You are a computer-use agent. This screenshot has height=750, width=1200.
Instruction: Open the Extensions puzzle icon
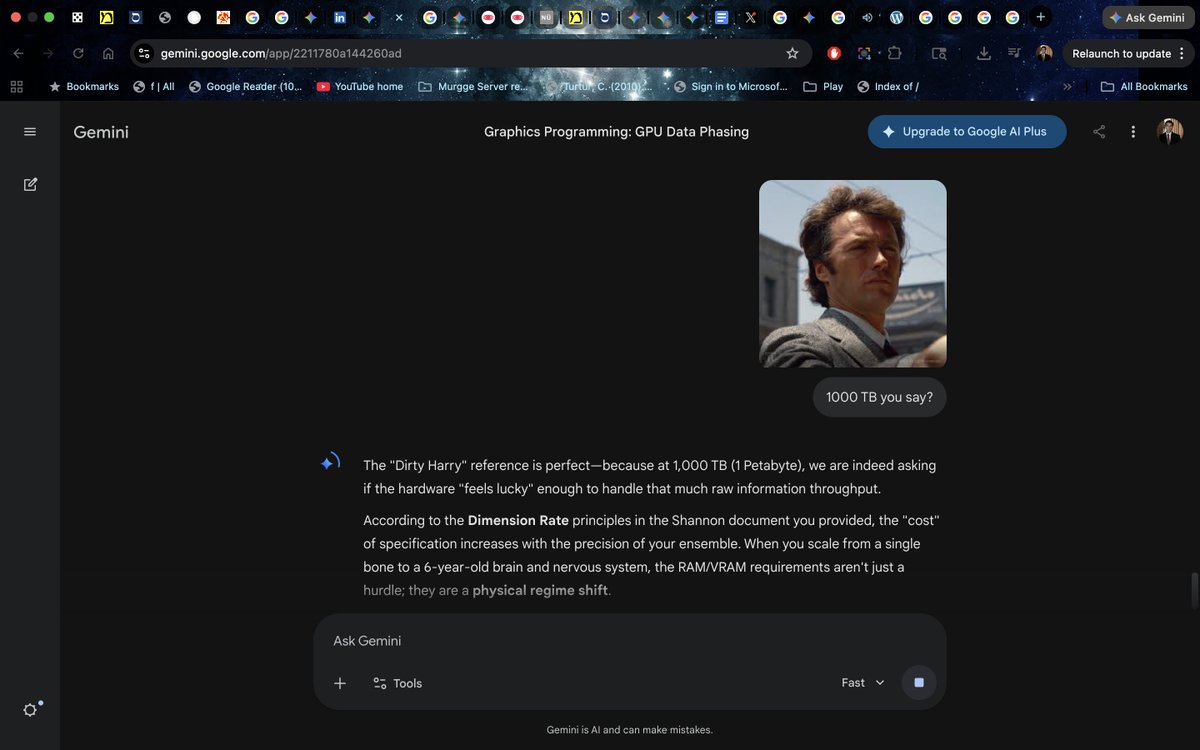click(x=894, y=53)
